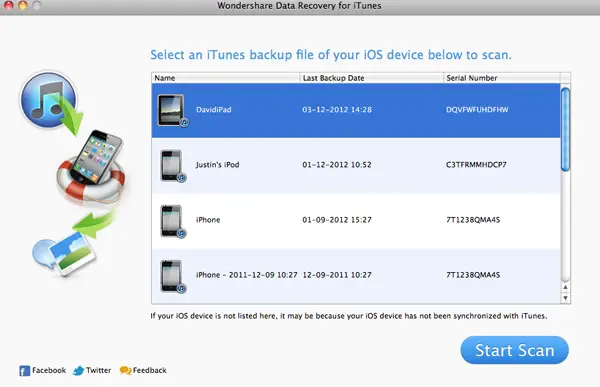
Task: Click the iTunes music note logo
Action: pos(48,100)
